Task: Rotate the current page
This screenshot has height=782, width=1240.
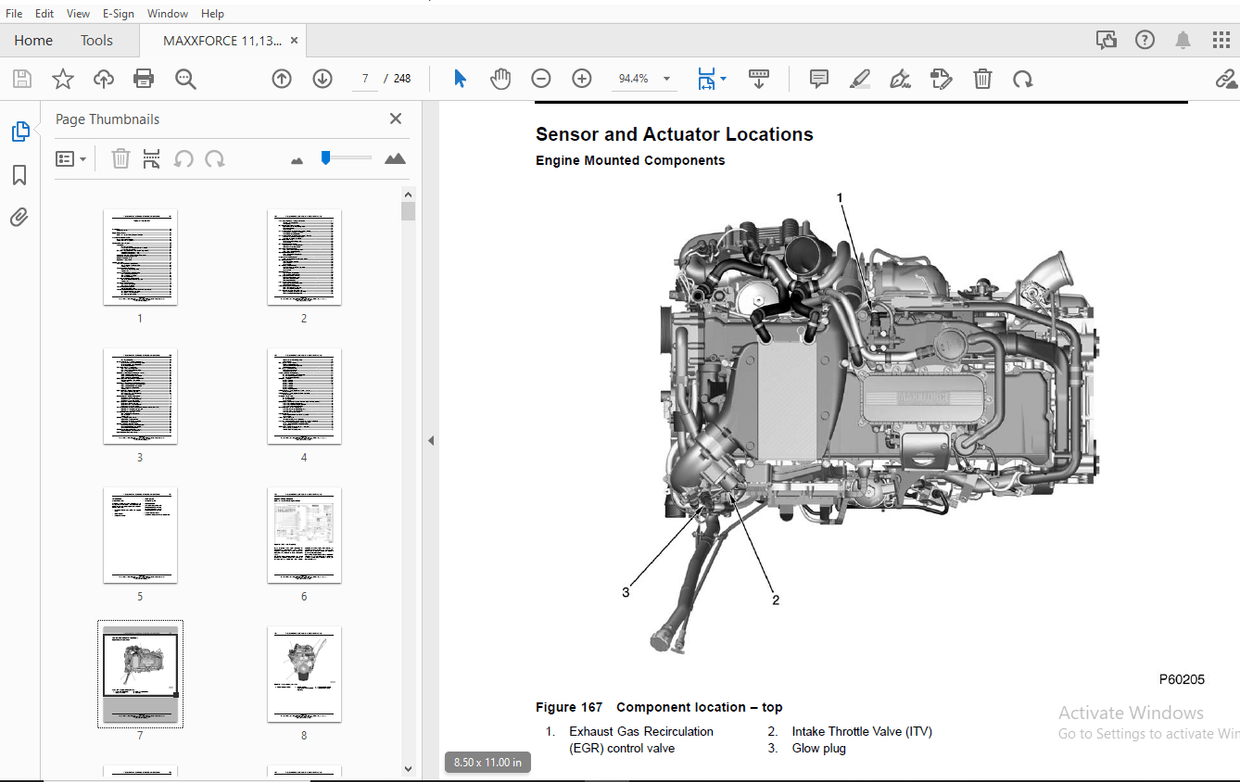Action: point(1023,78)
